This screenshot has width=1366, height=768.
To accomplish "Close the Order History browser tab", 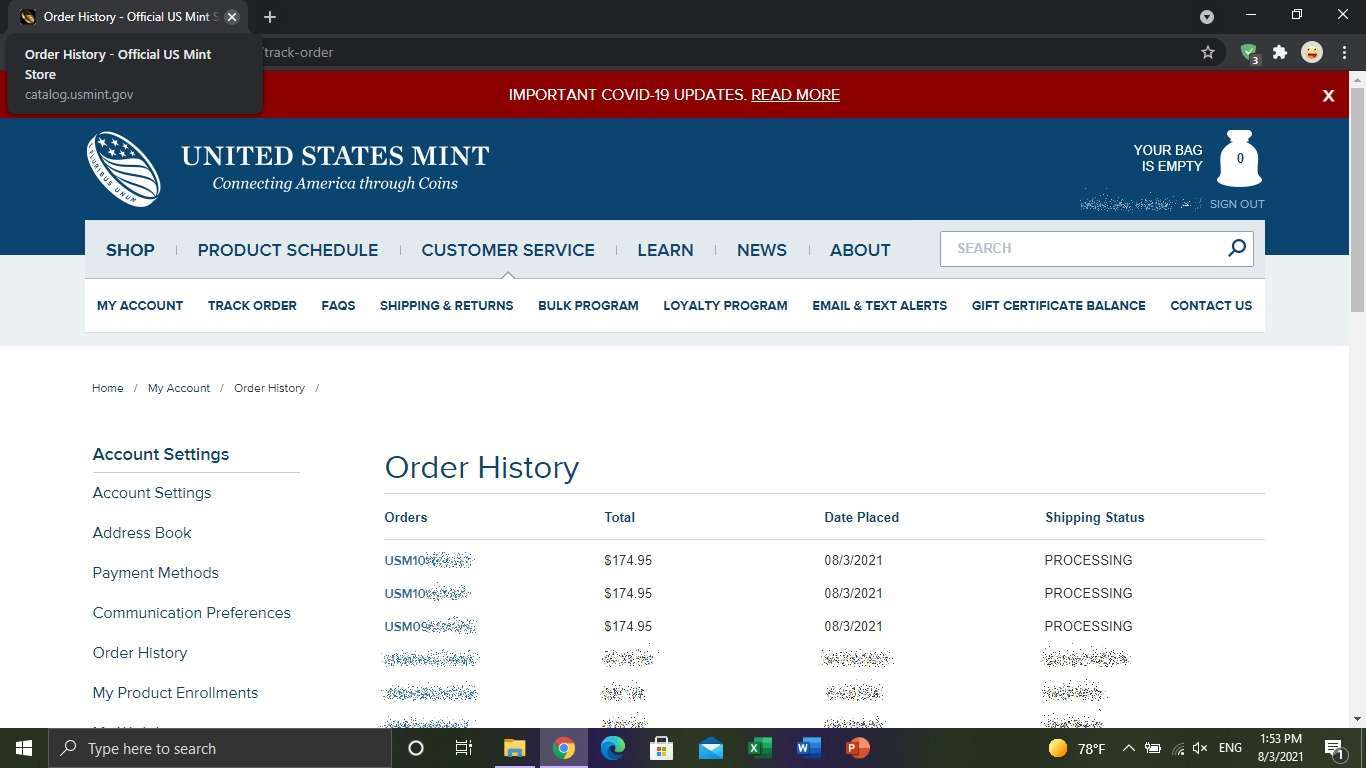I will click(232, 17).
